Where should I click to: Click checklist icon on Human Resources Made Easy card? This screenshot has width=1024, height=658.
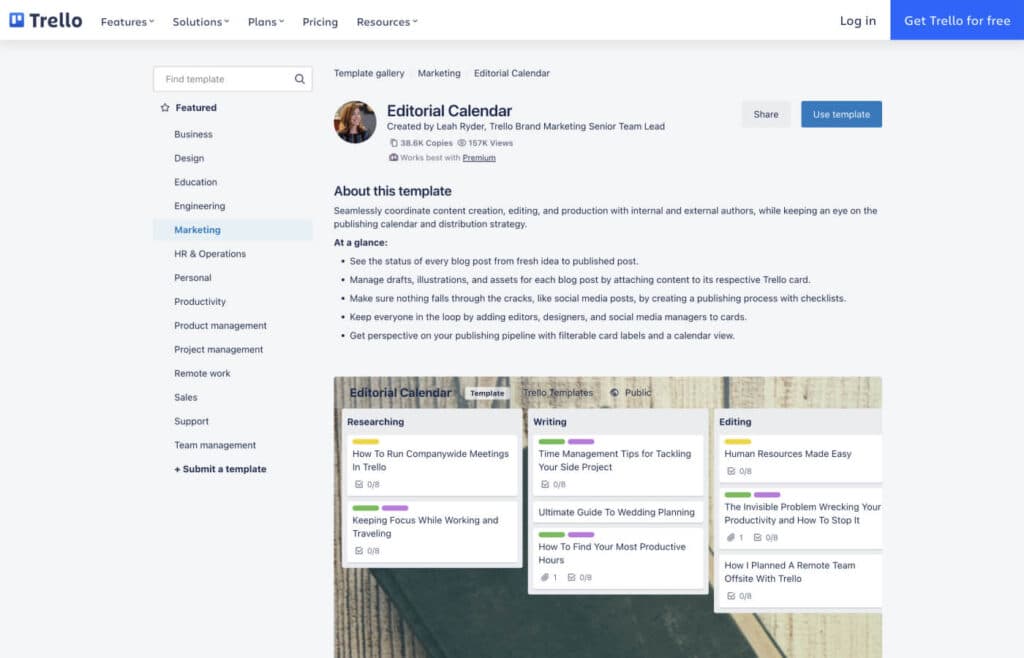point(731,471)
